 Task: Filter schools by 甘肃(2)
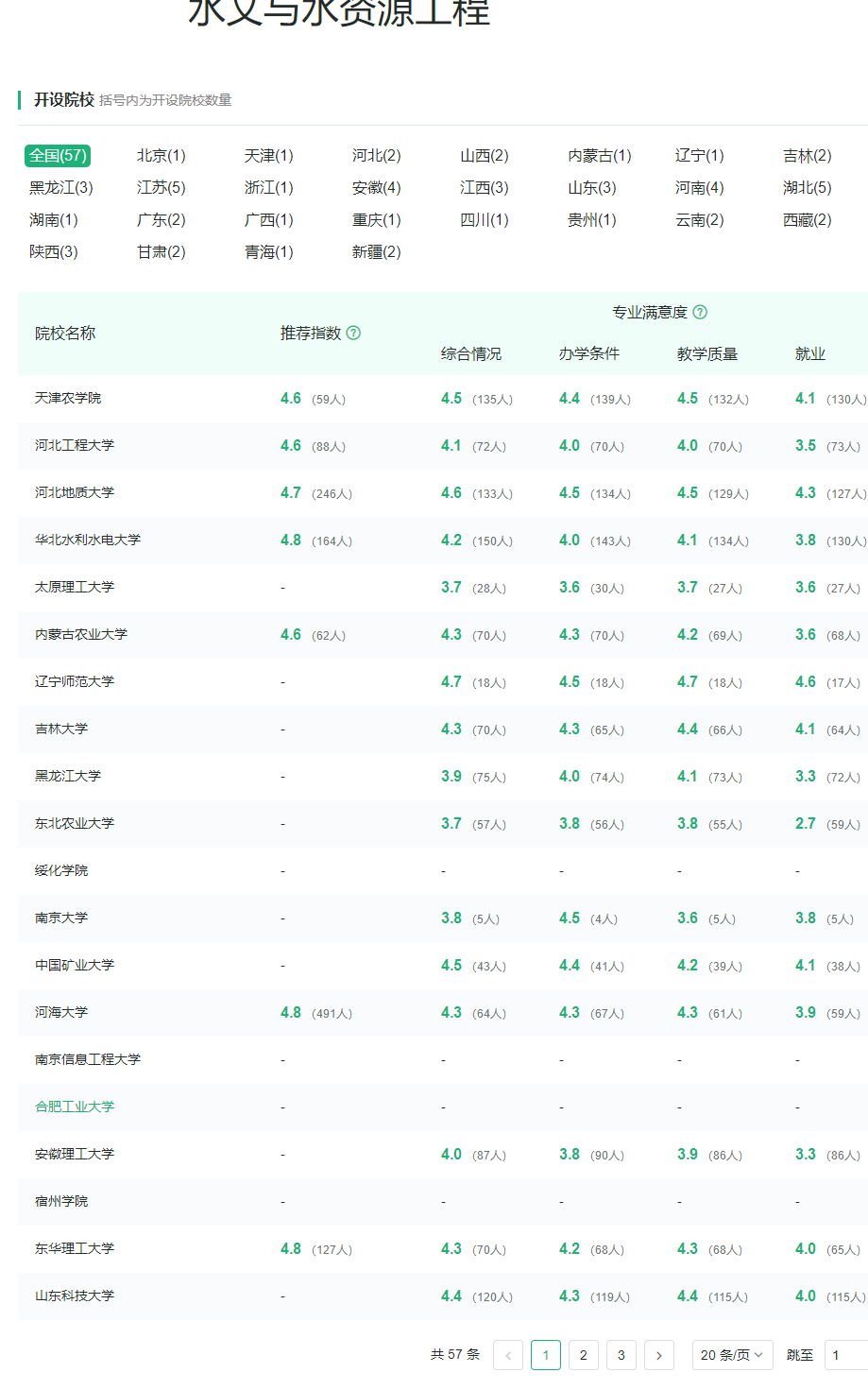(162, 251)
